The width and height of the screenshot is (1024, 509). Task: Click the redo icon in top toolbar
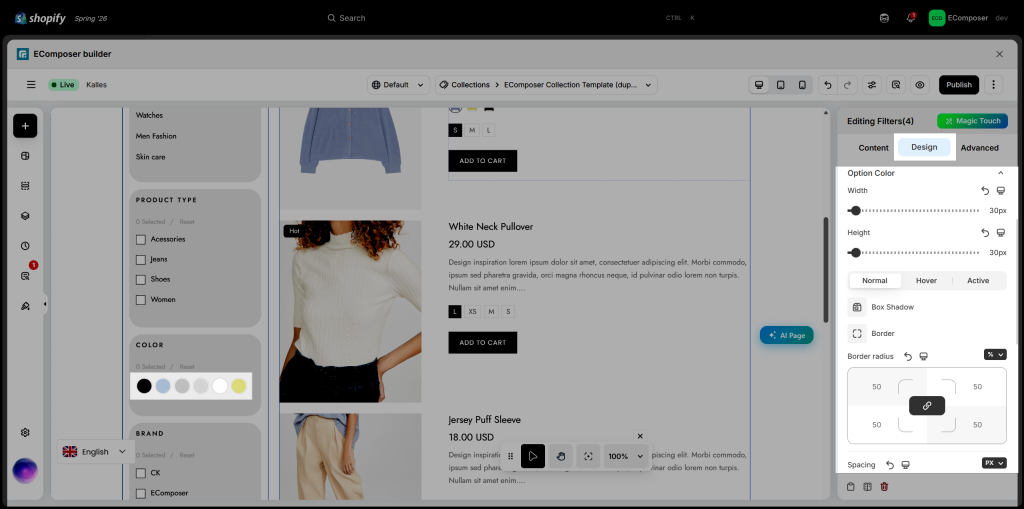pyautogui.click(x=848, y=85)
